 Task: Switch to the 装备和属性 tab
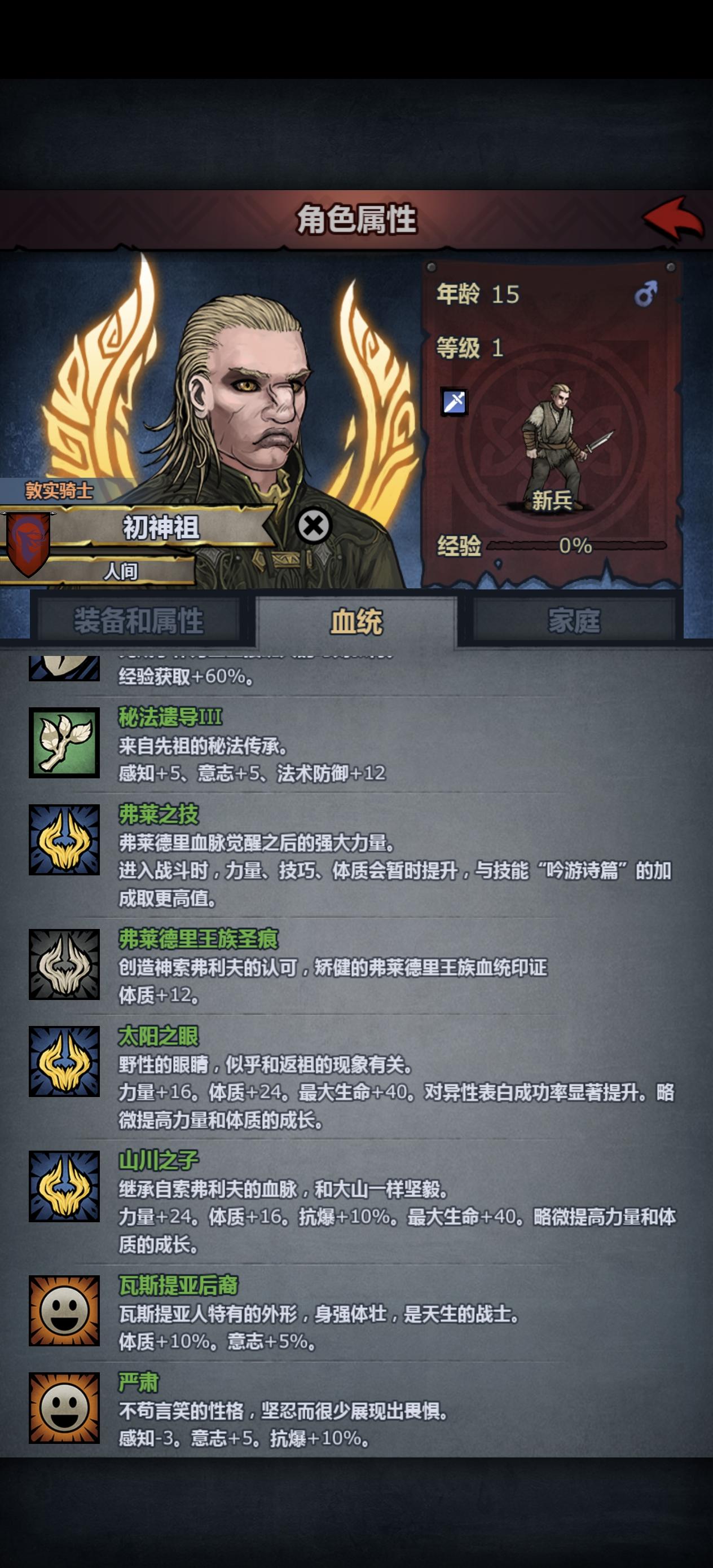click(x=139, y=621)
